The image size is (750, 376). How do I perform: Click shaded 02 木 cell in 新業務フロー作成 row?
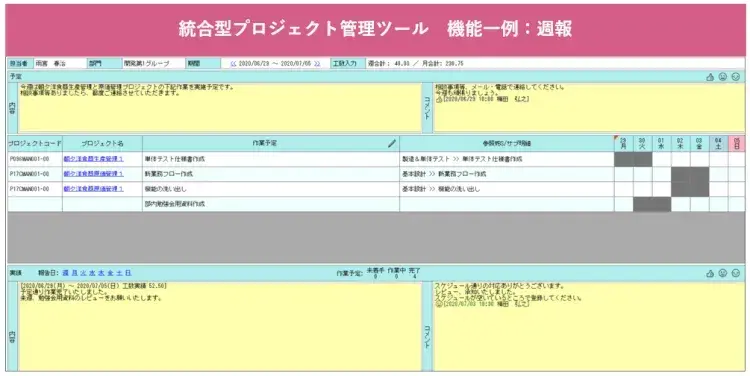tap(680, 174)
